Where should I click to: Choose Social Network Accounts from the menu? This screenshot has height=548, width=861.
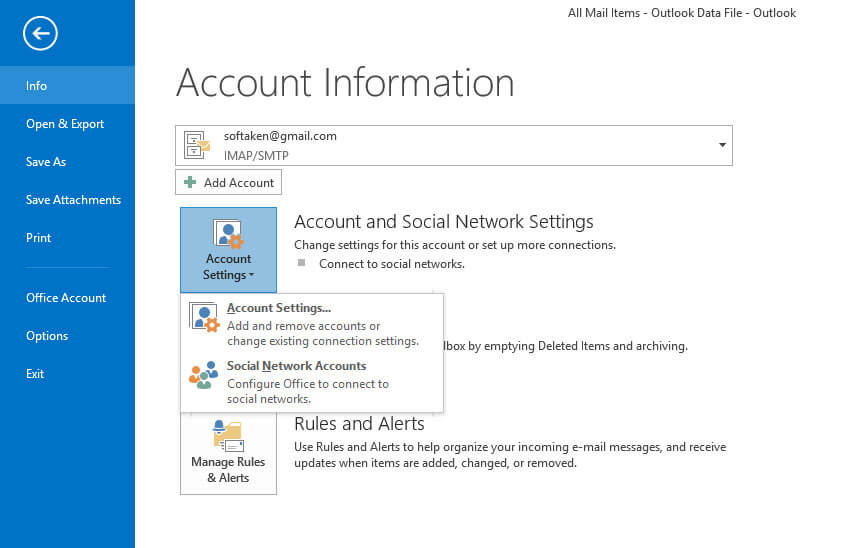coord(311,382)
